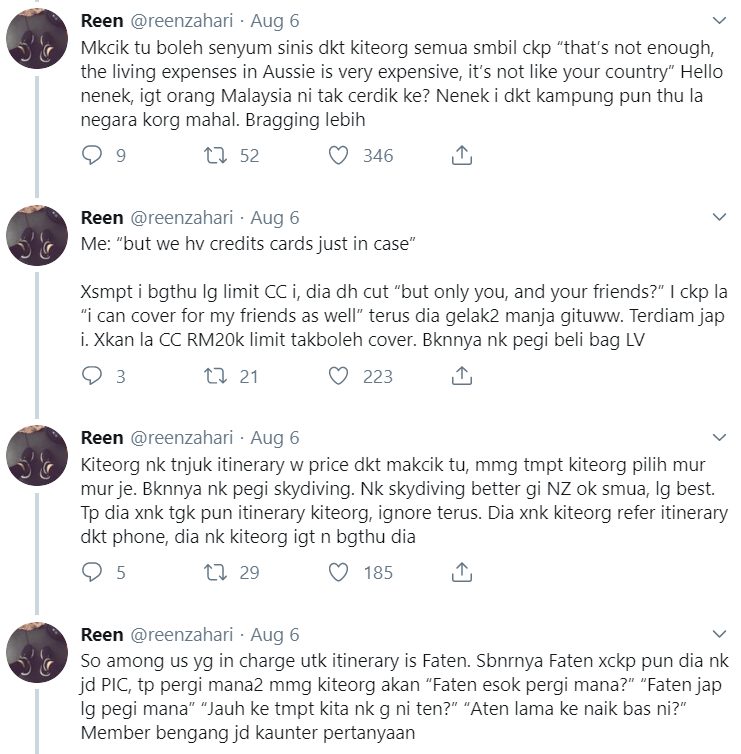
Task: Reply to the tweet with 9 replies
Action: point(91,155)
